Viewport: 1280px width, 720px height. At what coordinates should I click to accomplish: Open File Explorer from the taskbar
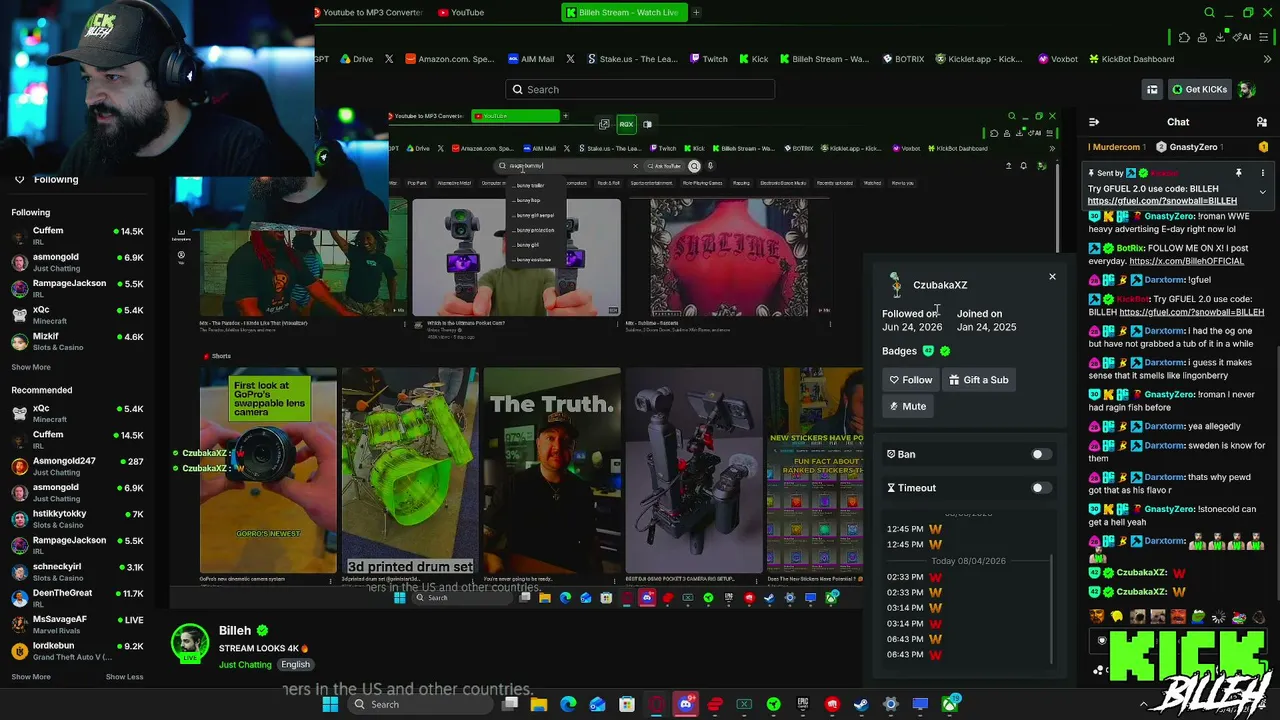[539, 705]
